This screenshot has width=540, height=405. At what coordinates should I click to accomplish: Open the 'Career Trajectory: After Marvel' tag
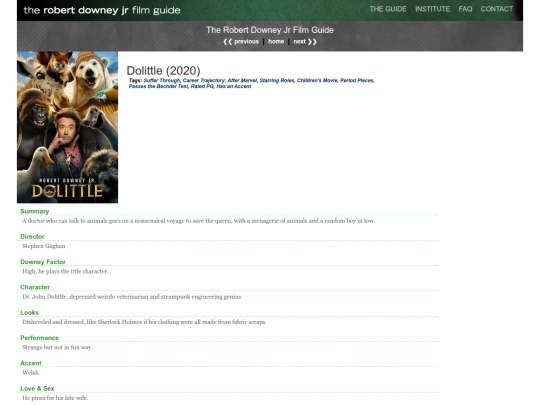(220, 81)
